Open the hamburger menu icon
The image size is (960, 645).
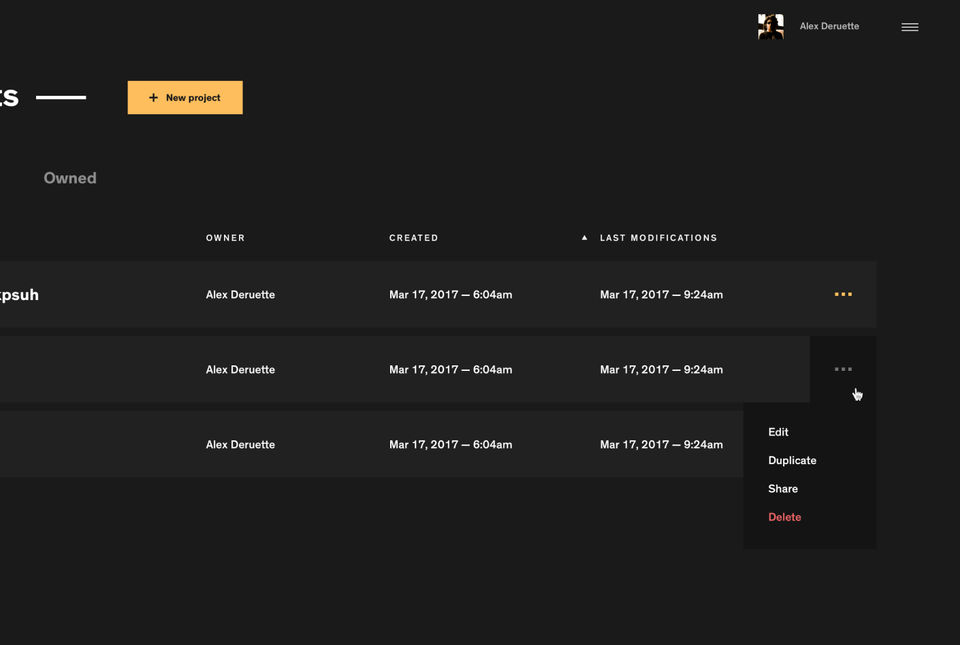tap(909, 27)
